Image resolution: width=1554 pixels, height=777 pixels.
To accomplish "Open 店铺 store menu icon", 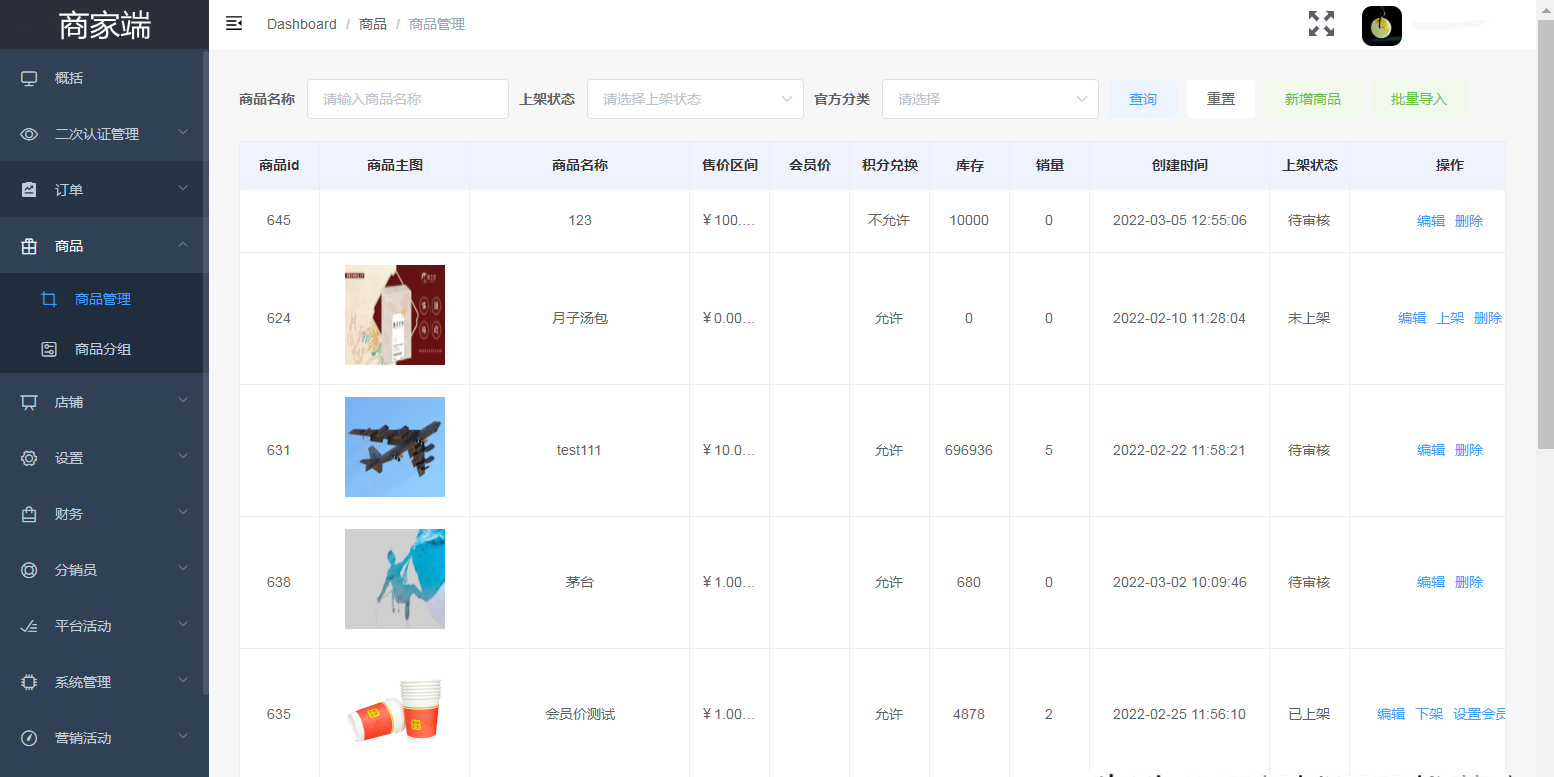I will click(x=29, y=402).
